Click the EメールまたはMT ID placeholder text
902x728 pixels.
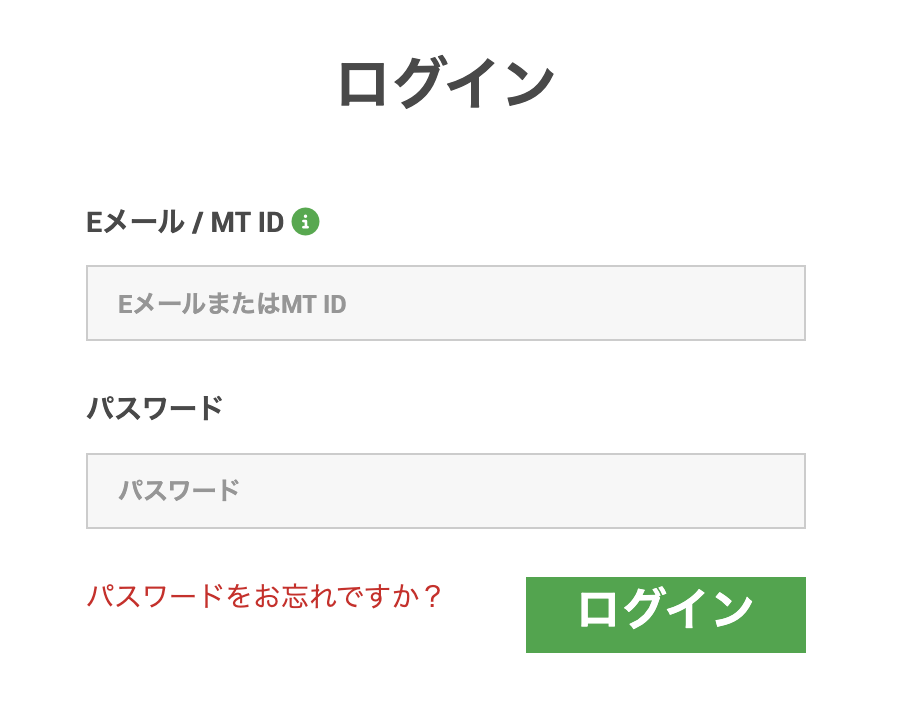[x=232, y=304]
